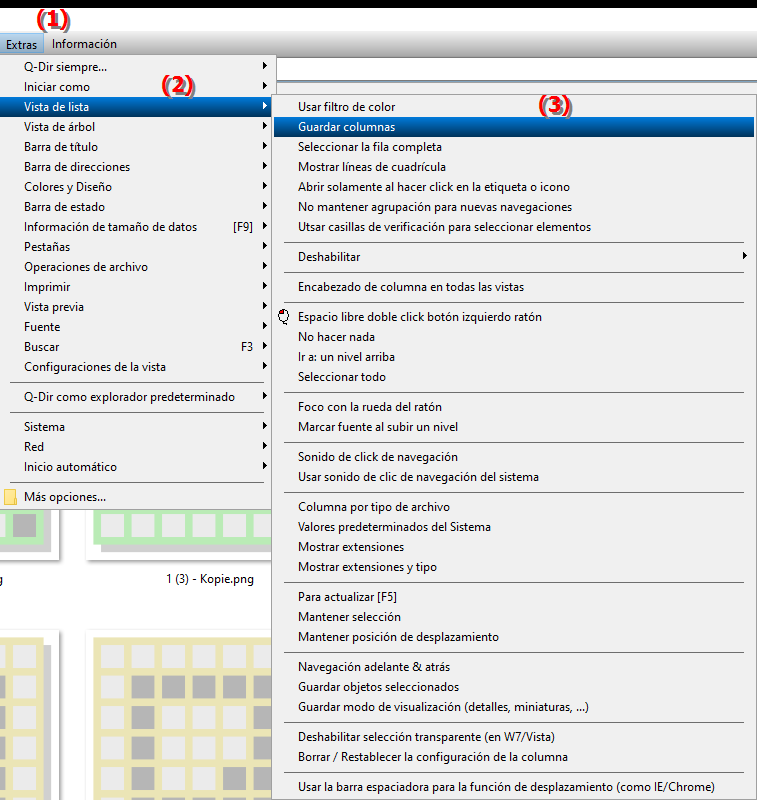Toggle Guardar objetos seleccionados

[x=514, y=687]
